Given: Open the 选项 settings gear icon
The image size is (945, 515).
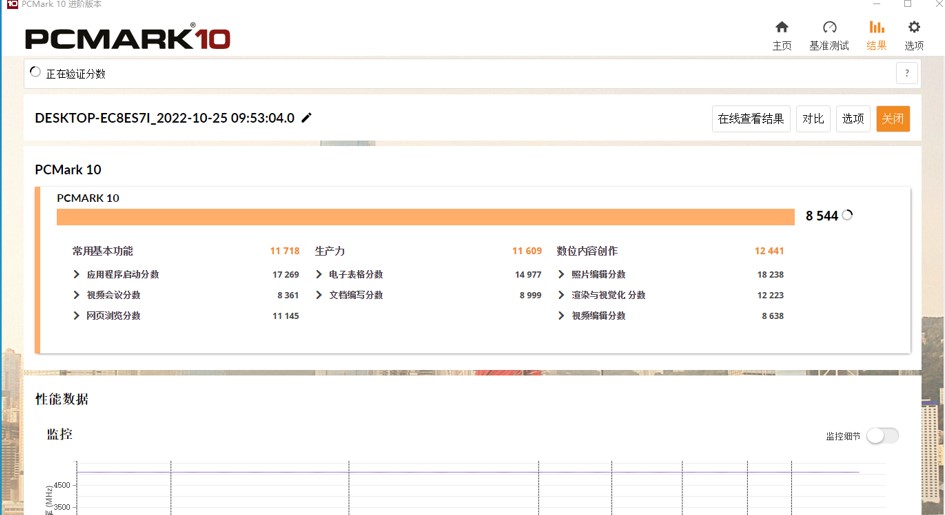Looking at the screenshot, I should tap(914, 27).
